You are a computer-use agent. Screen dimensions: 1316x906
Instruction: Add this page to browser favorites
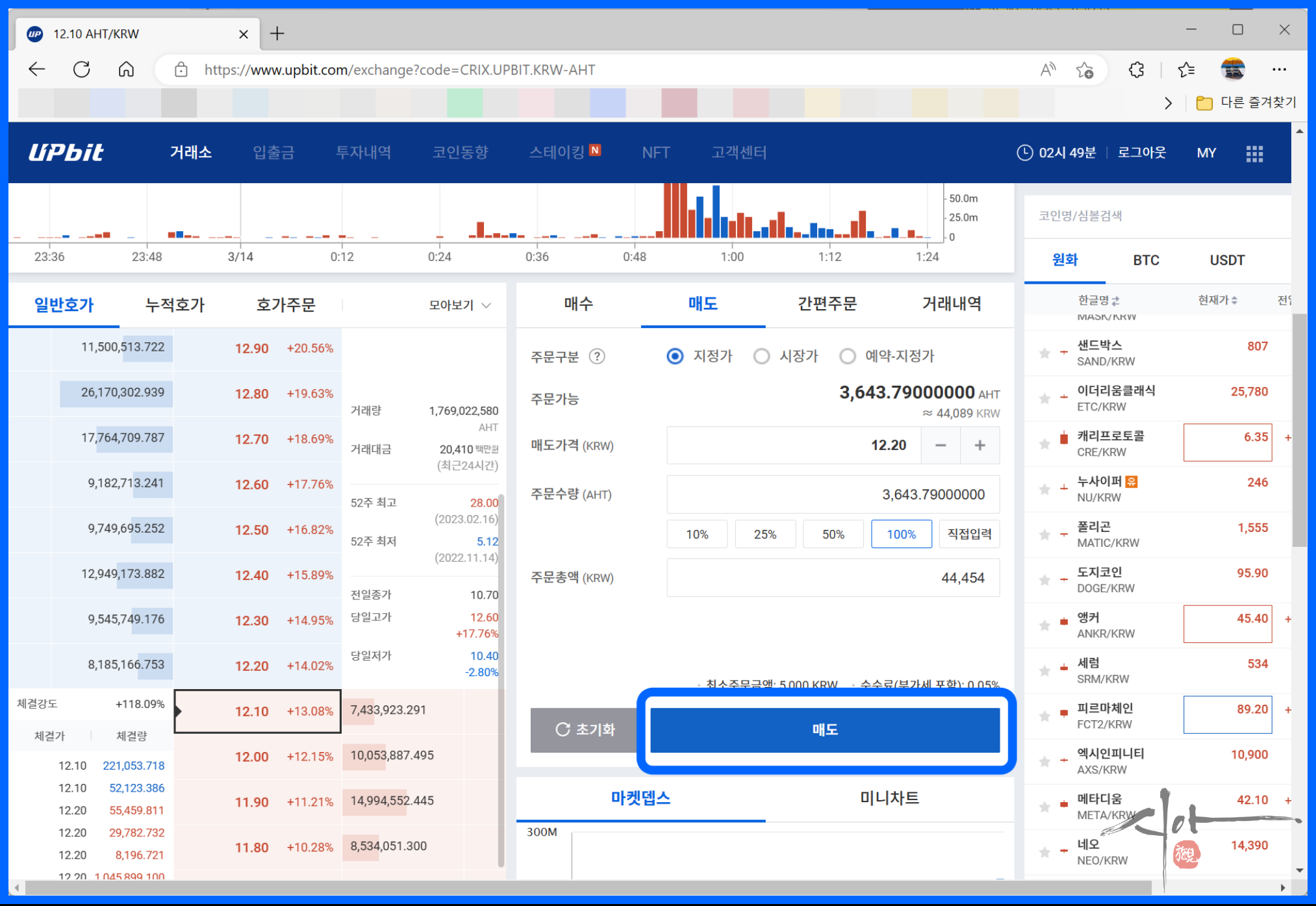[1084, 69]
